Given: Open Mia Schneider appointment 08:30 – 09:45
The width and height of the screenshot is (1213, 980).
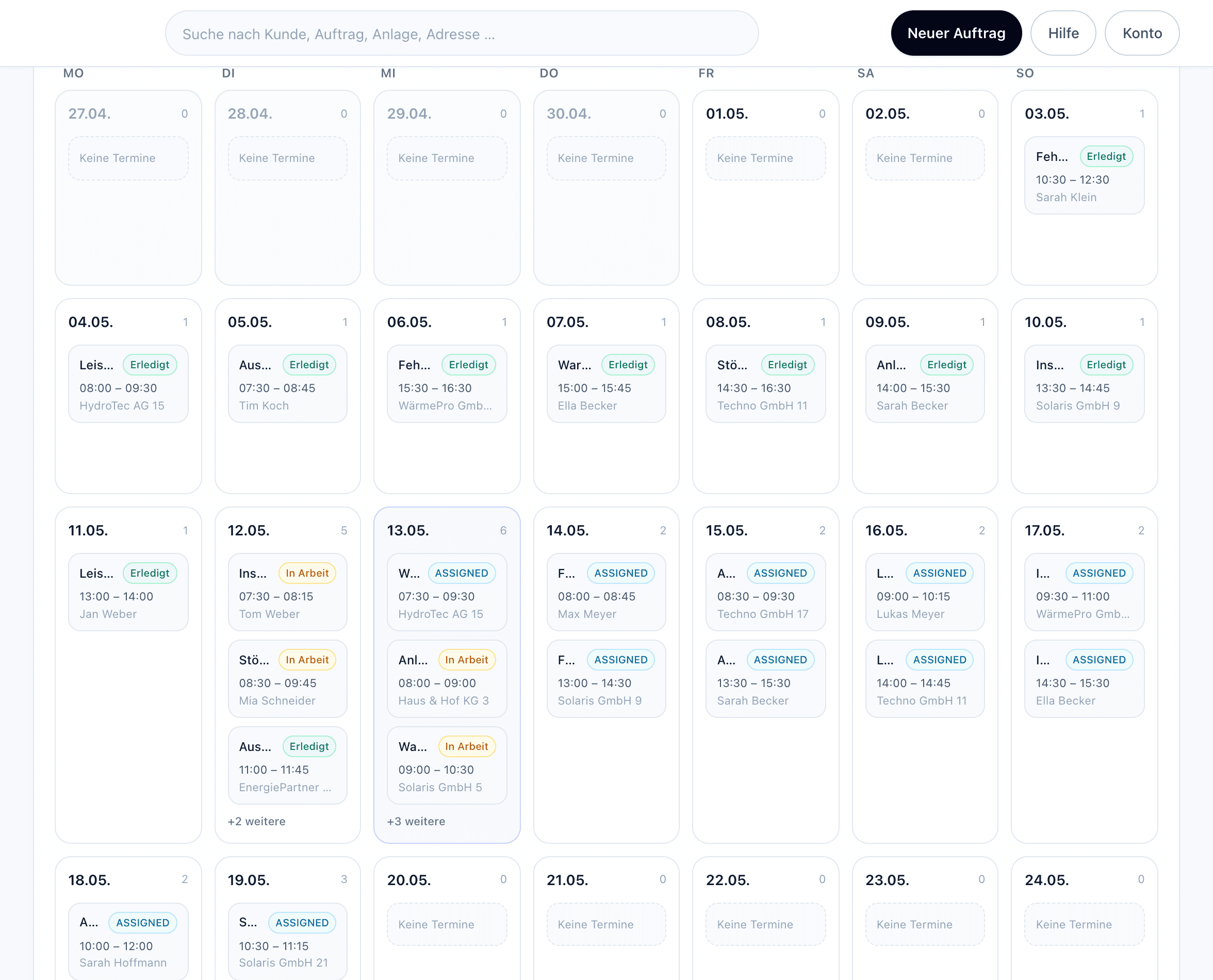Looking at the screenshot, I should click(287, 679).
